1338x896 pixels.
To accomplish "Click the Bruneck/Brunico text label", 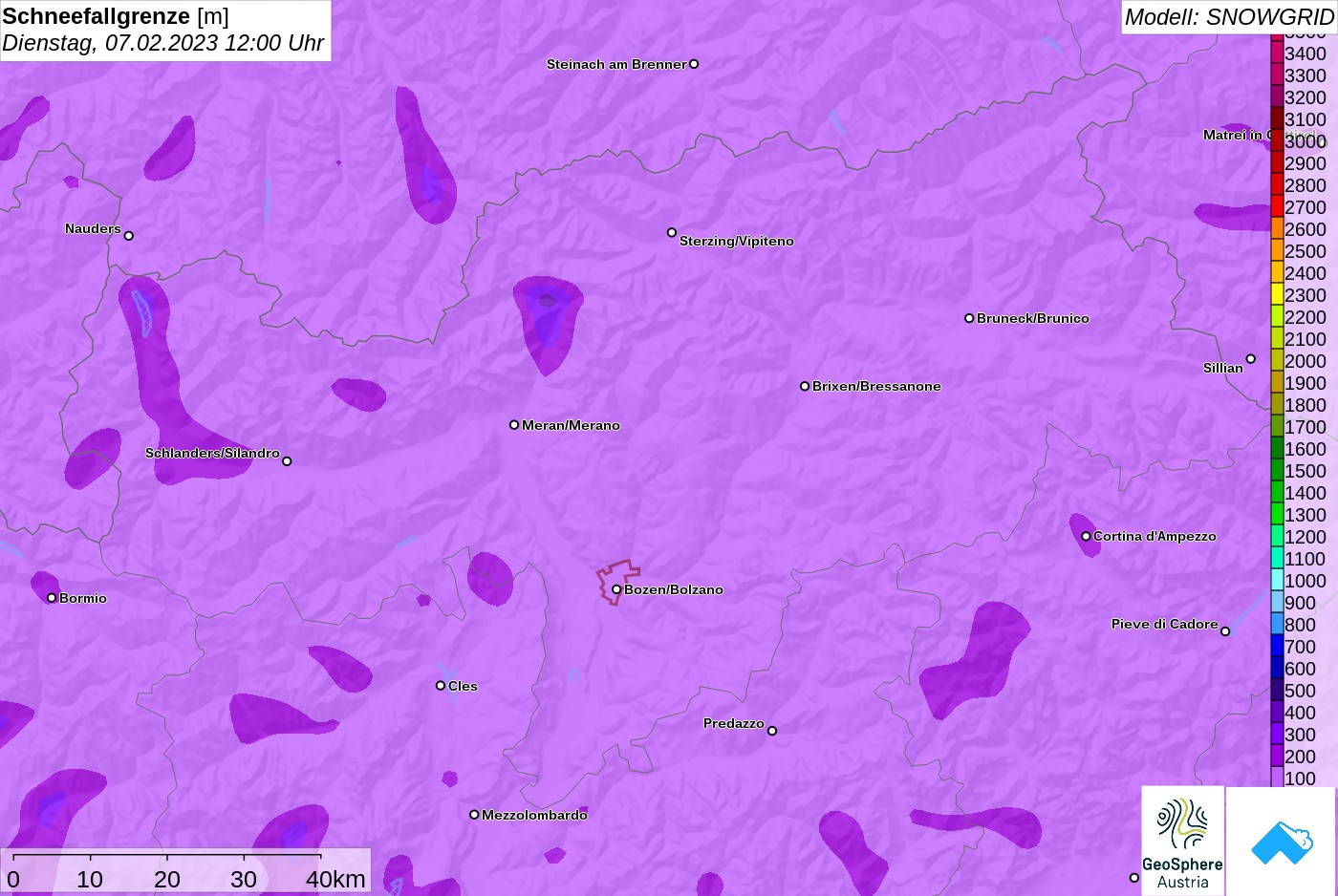I will [1033, 318].
